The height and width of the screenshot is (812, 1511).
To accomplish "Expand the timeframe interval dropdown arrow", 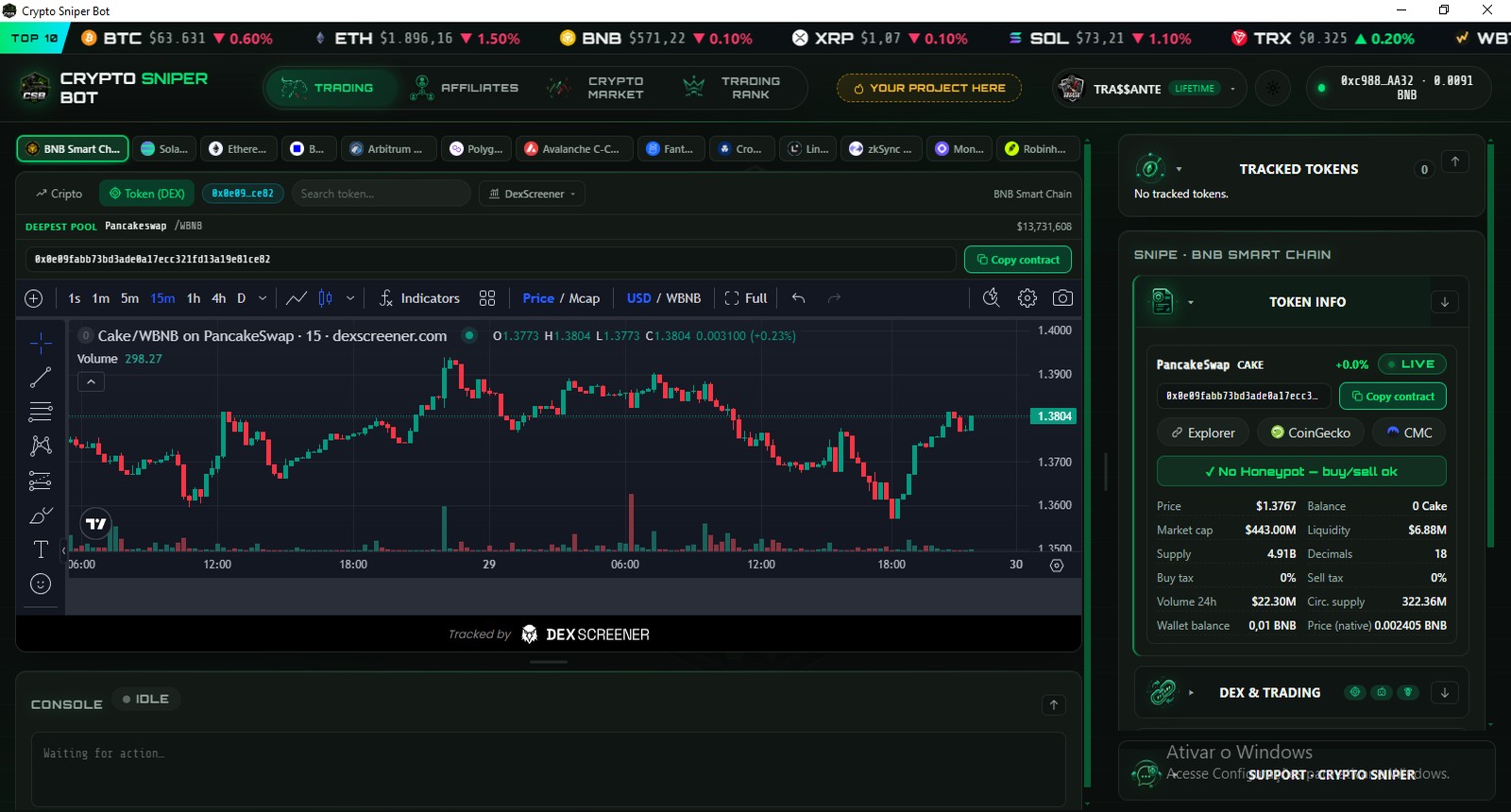I will (263, 298).
